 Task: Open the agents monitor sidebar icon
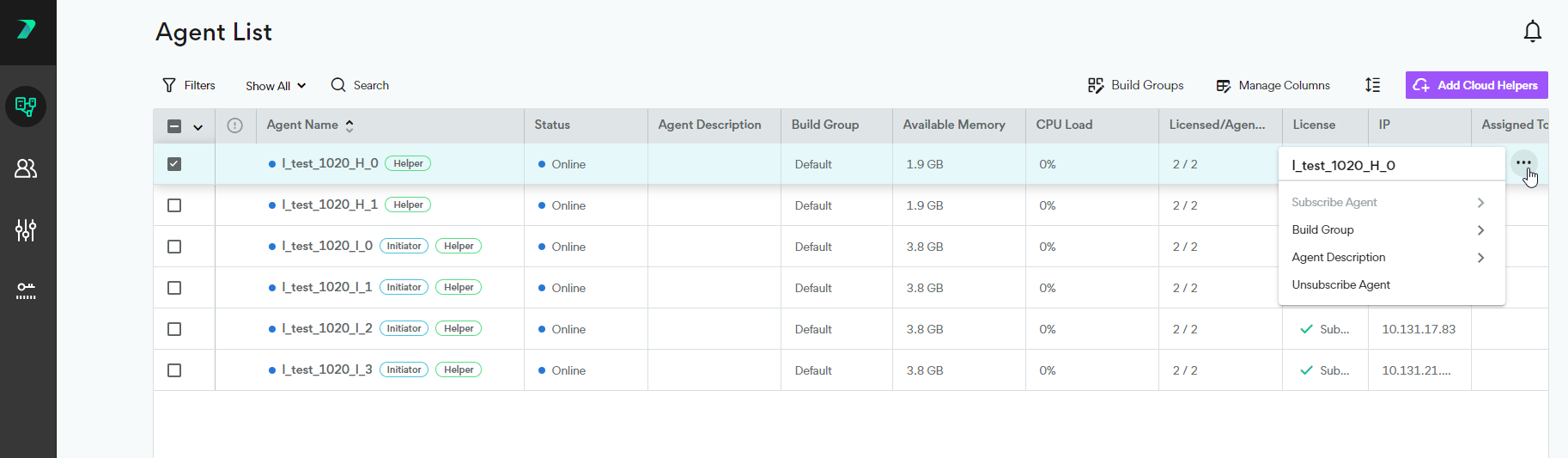[26, 107]
